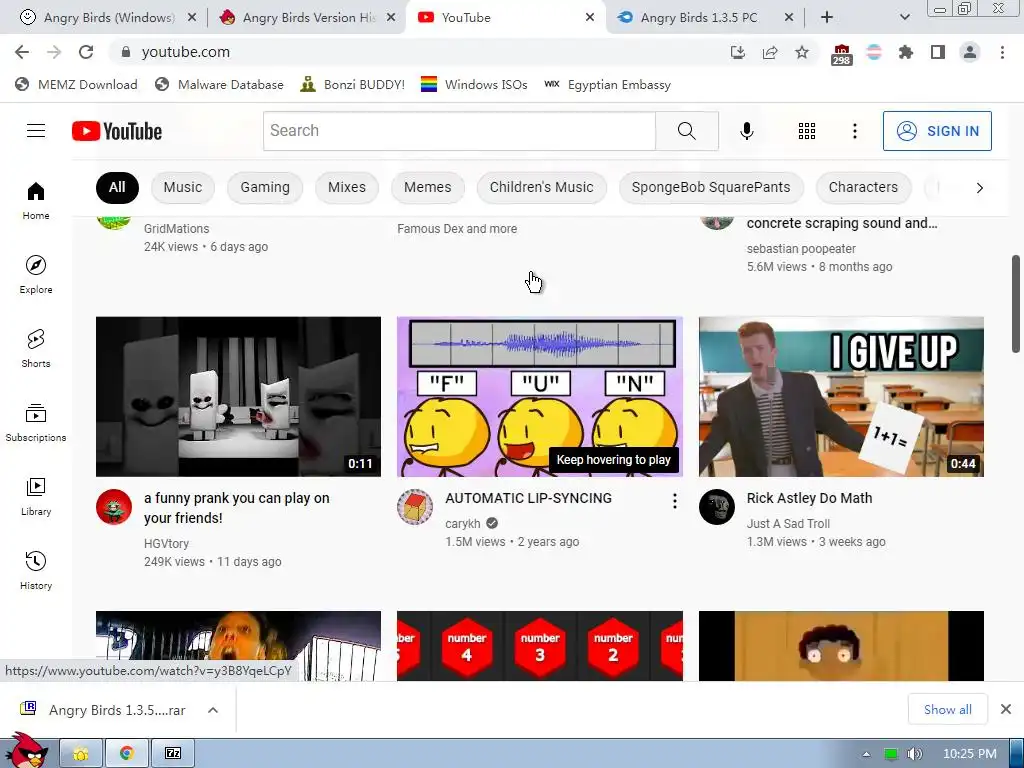Open funny prank video title link

pyautogui.click(x=236, y=508)
